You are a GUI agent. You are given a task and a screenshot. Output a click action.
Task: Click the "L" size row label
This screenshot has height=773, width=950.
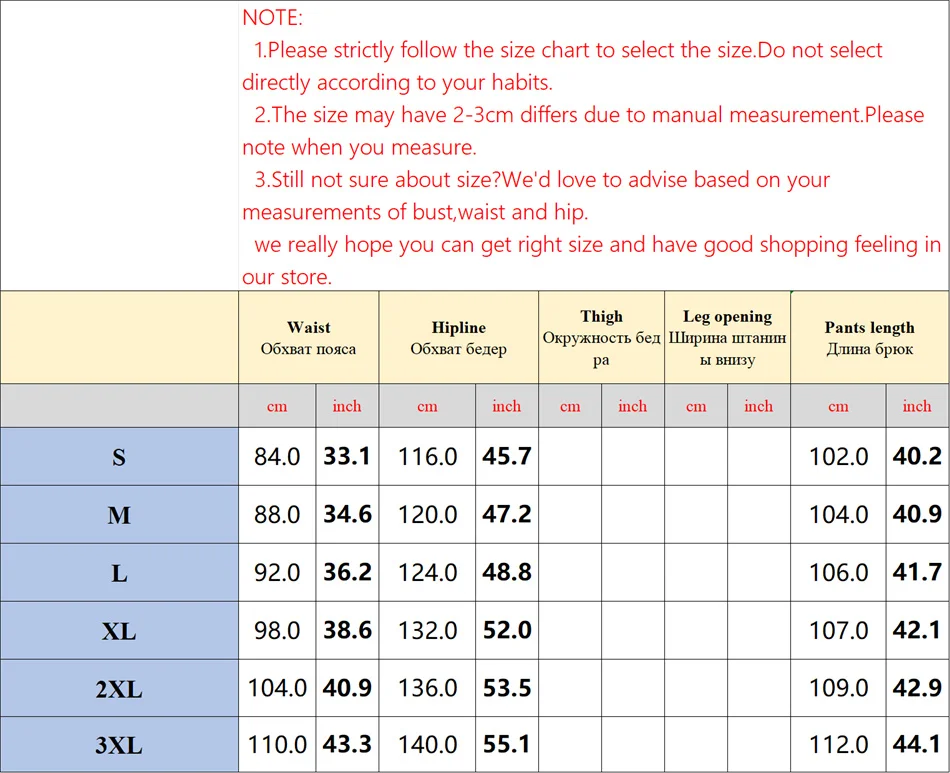[x=119, y=573]
